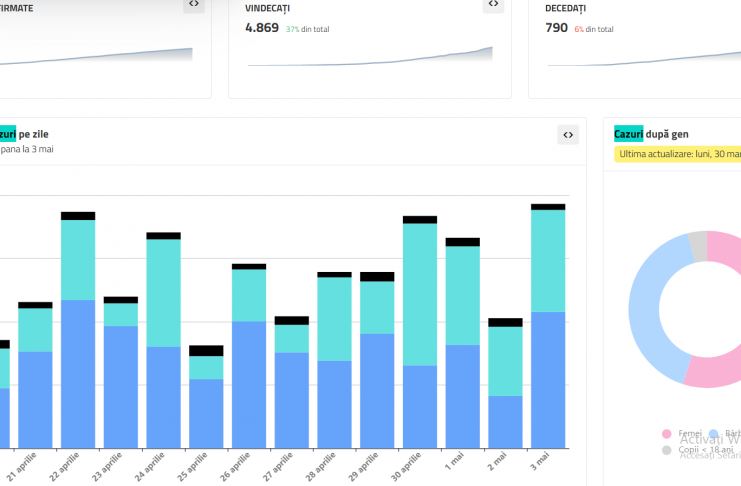The height and width of the screenshot is (486, 741).
Task: Toggle Copii < 18 ani legend entry
Action: click(x=700, y=450)
